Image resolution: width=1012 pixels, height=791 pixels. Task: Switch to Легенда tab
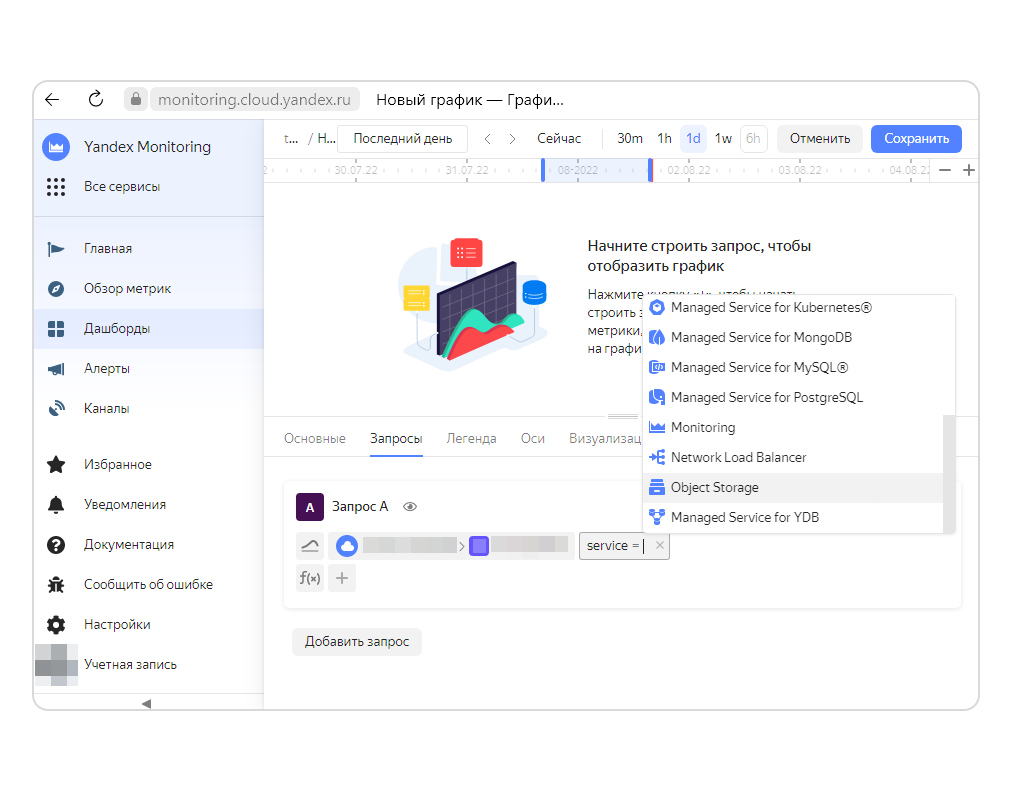pos(472,439)
